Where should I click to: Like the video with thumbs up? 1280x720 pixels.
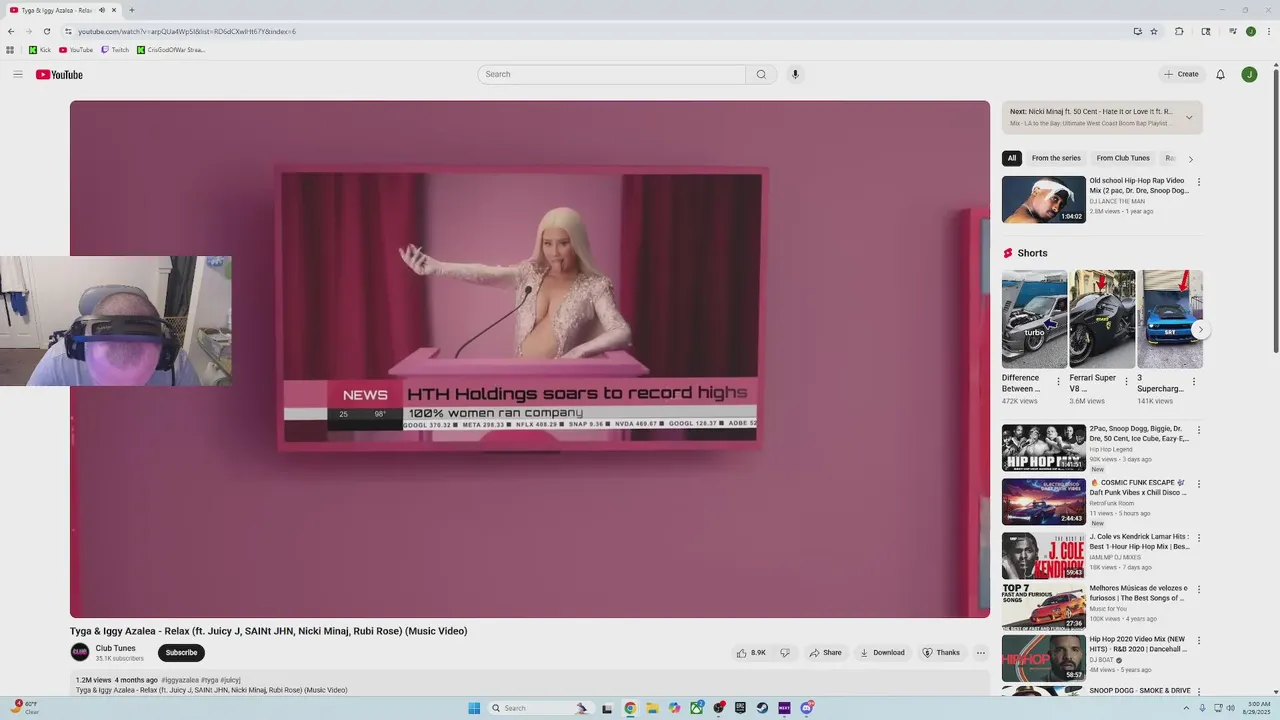(x=751, y=653)
